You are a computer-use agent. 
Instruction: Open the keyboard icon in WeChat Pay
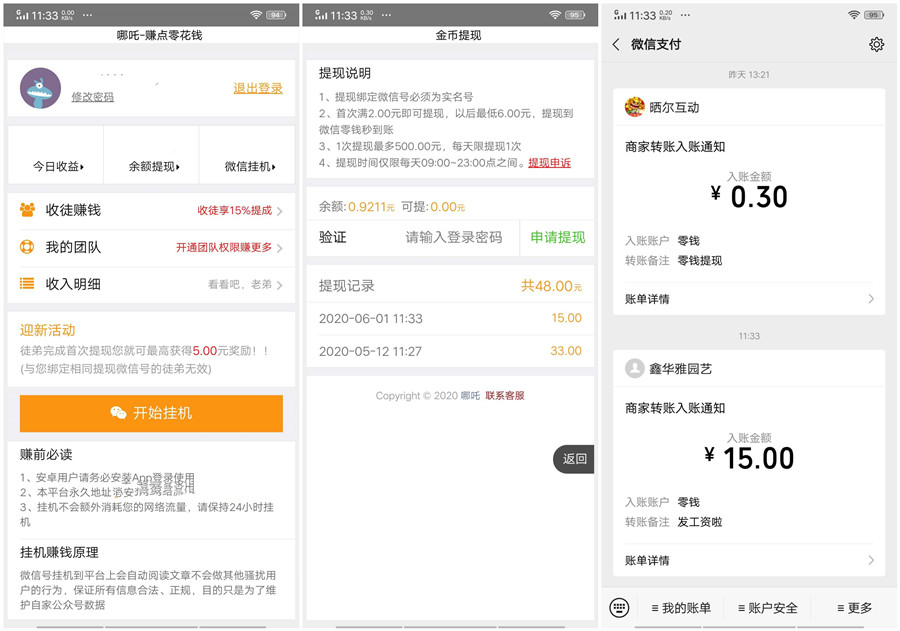click(619, 607)
